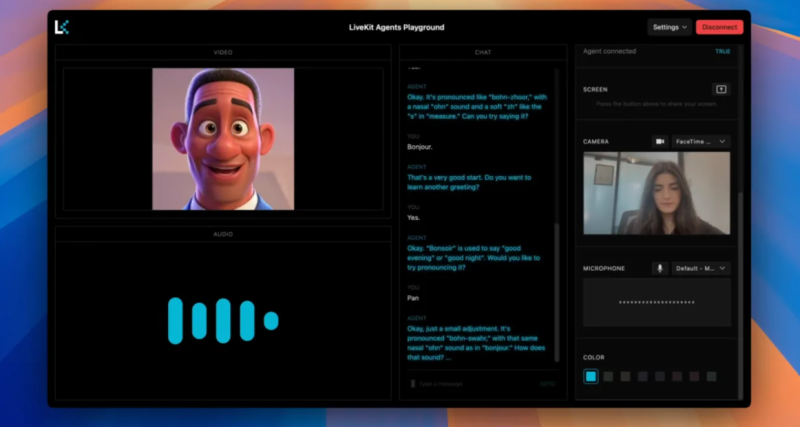The image size is (800, 427).
Task: Click the audio visualizer bars
Action: pyautogui.click(x=223, y=320)
